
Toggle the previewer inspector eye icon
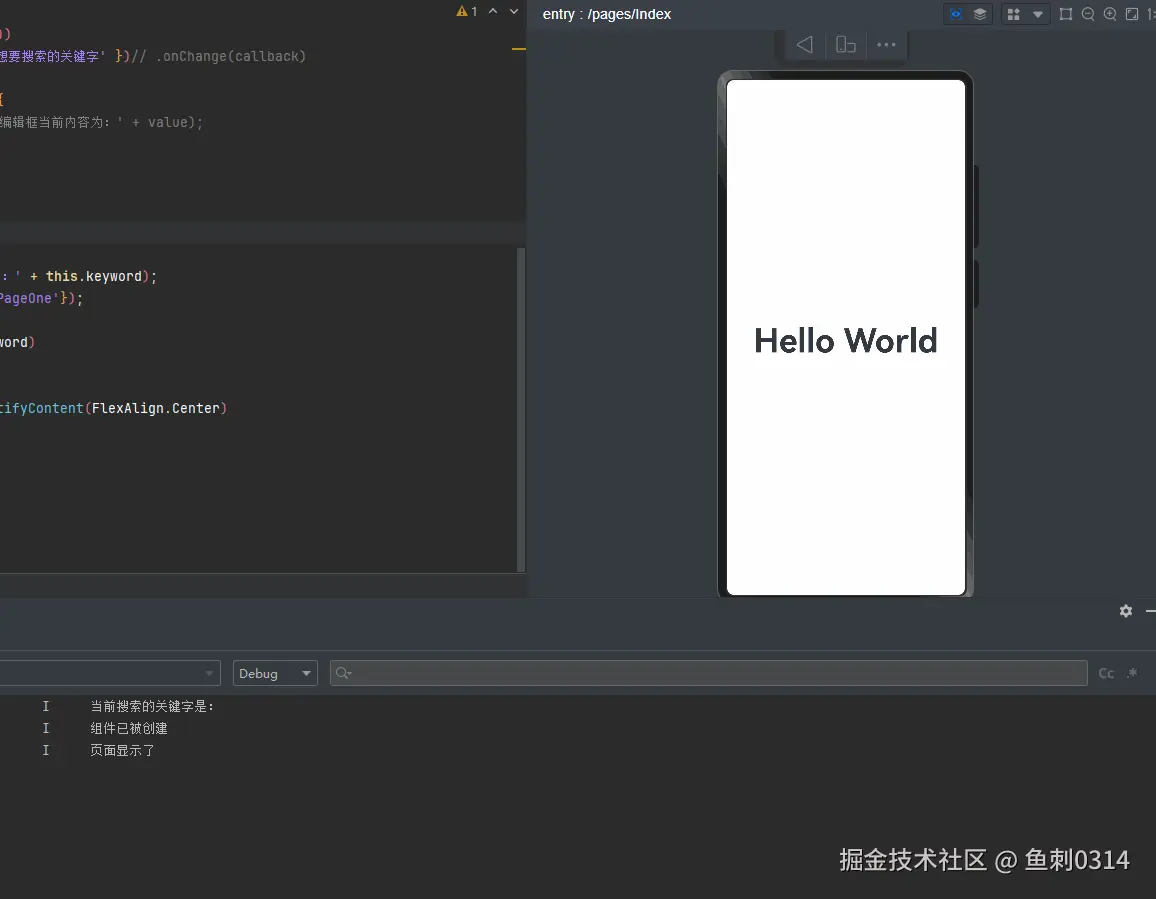click(957, 14)
